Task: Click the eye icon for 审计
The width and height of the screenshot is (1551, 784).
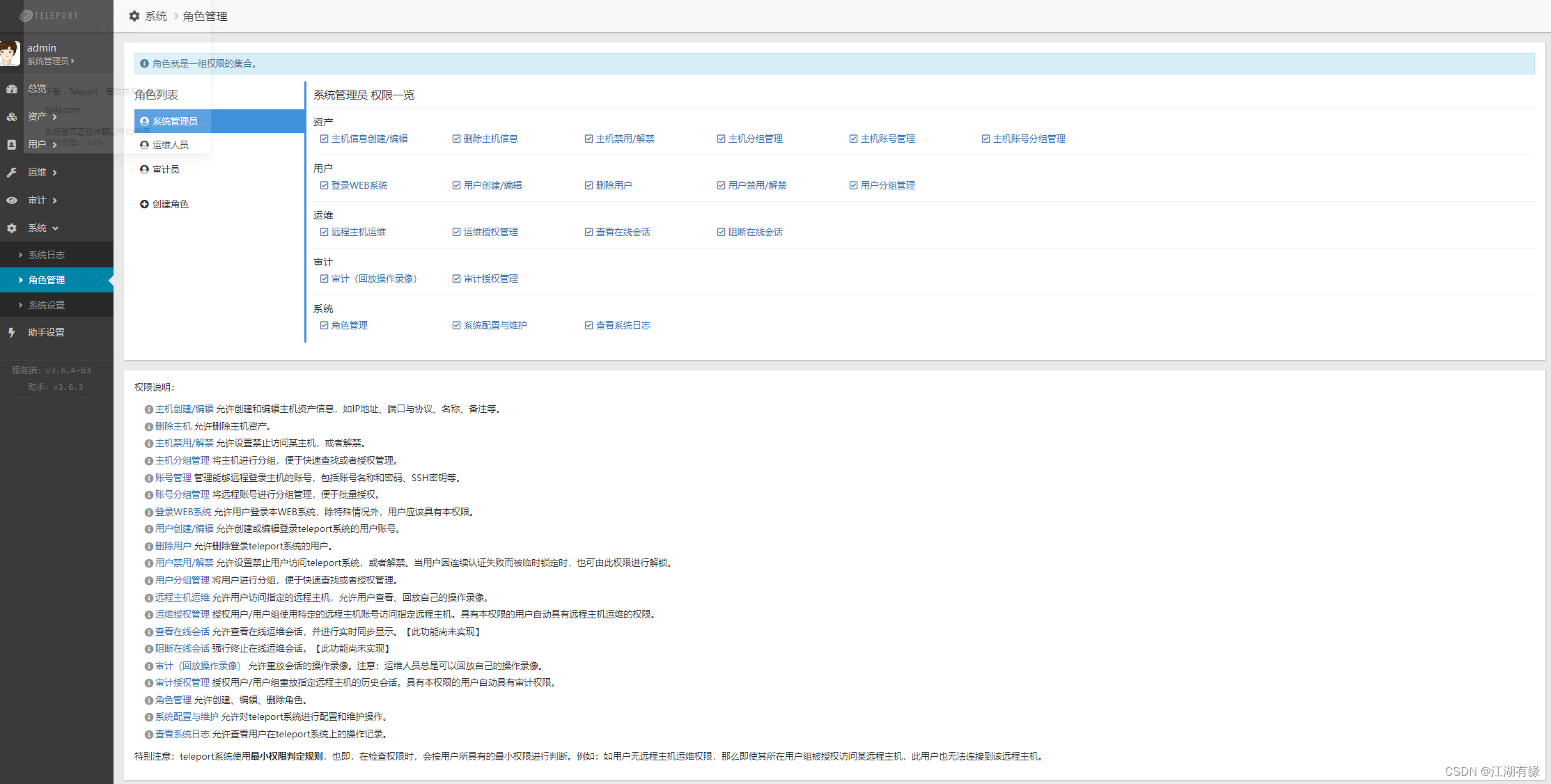Action: 12,201
